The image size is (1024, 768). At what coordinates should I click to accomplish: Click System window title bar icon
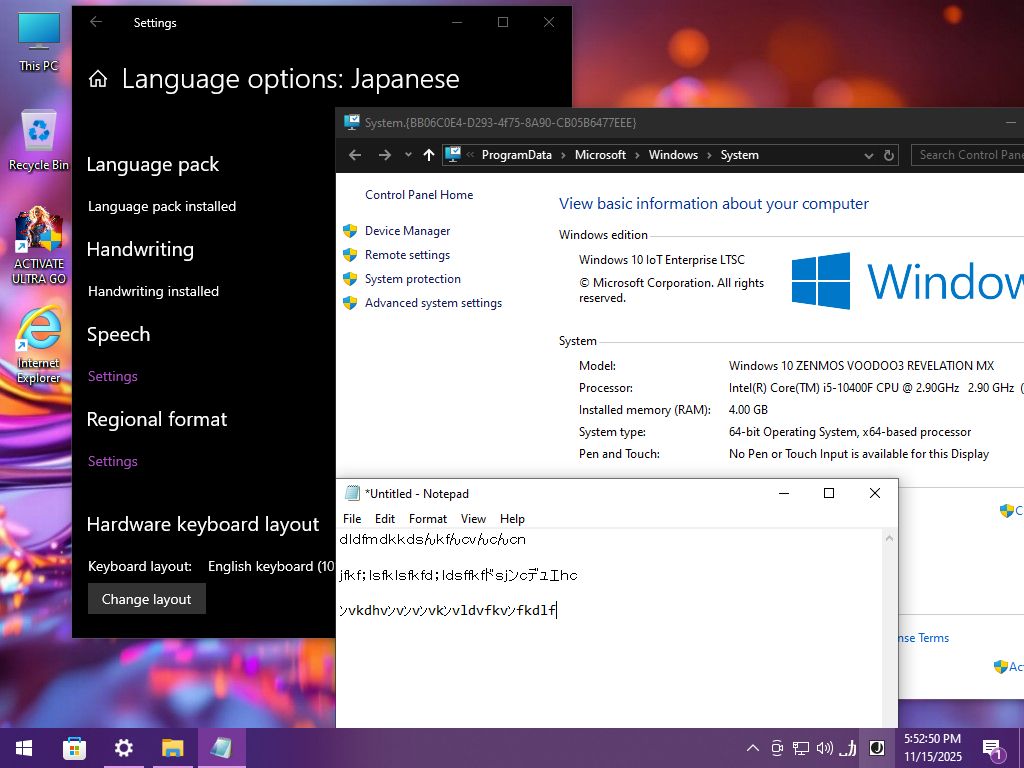pos(352,122)
